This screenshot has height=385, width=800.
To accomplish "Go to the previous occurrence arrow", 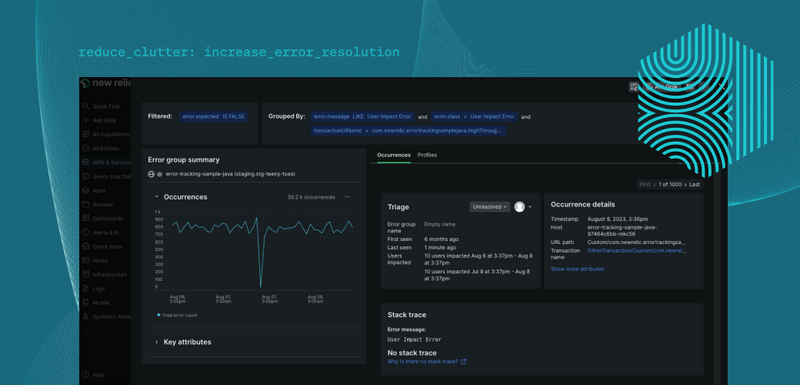I will pos(655,185).
